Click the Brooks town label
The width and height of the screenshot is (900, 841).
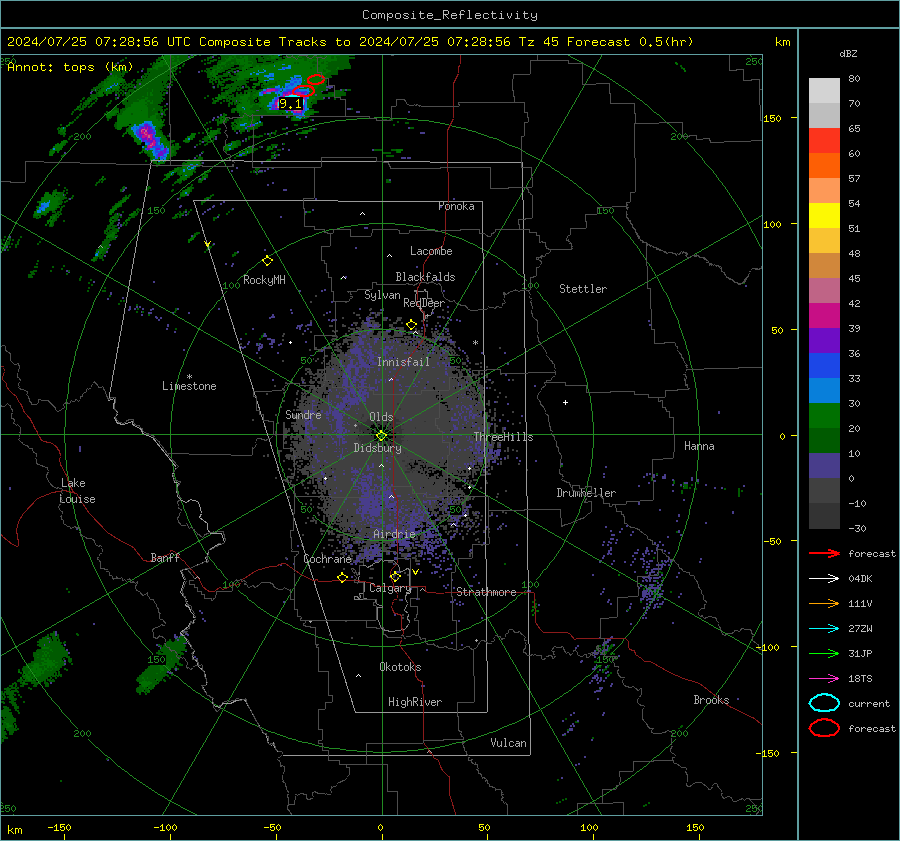711,700
